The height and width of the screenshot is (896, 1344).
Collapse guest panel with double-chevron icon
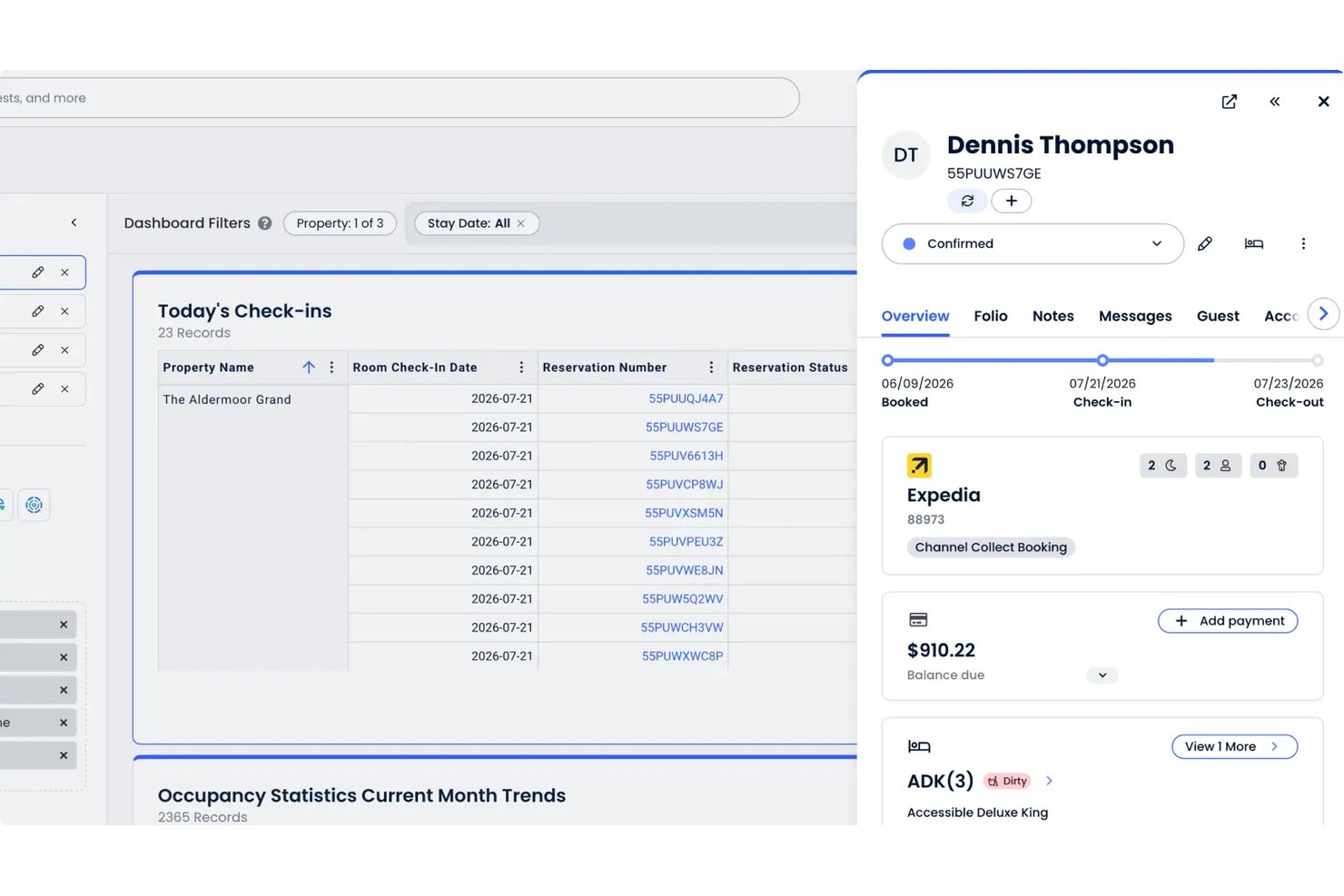click(1274, 102)
